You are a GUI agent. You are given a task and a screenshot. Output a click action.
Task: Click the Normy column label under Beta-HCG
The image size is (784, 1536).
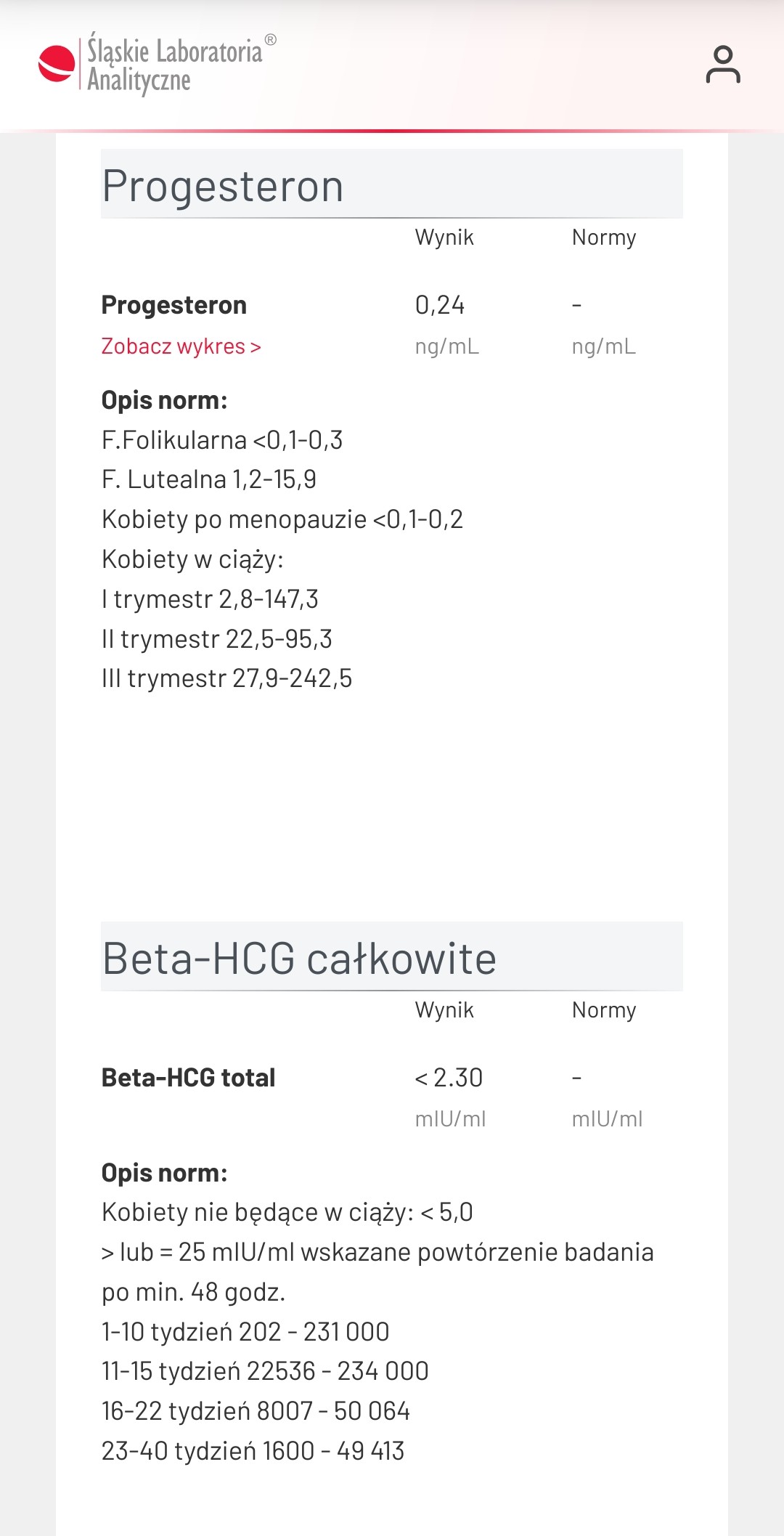coord(604,1010)
